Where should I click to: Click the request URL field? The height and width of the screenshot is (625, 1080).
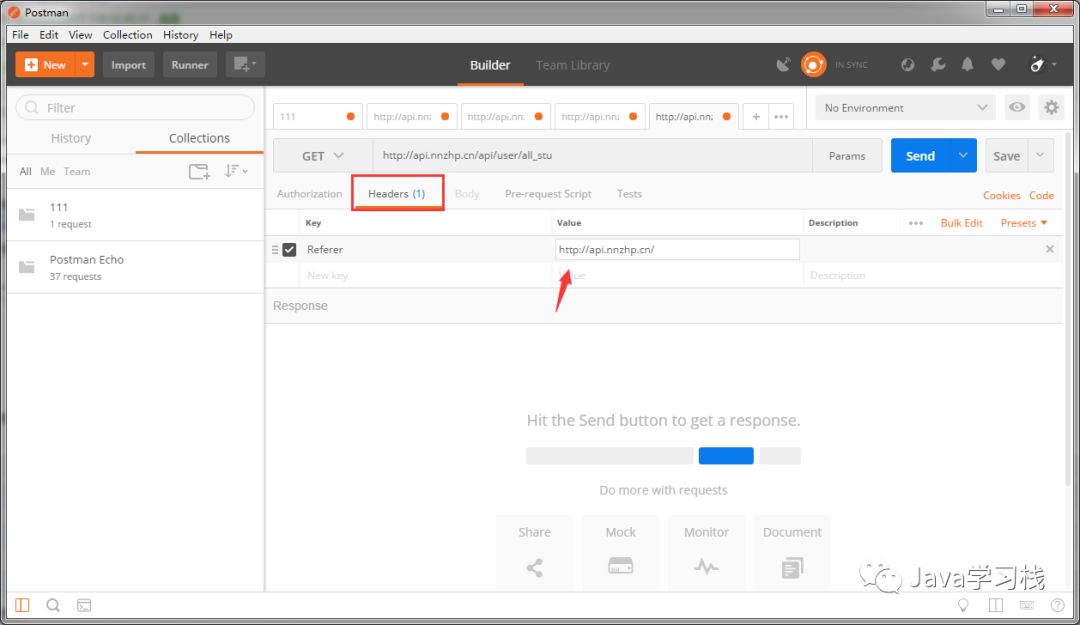[x=592, y=156]
